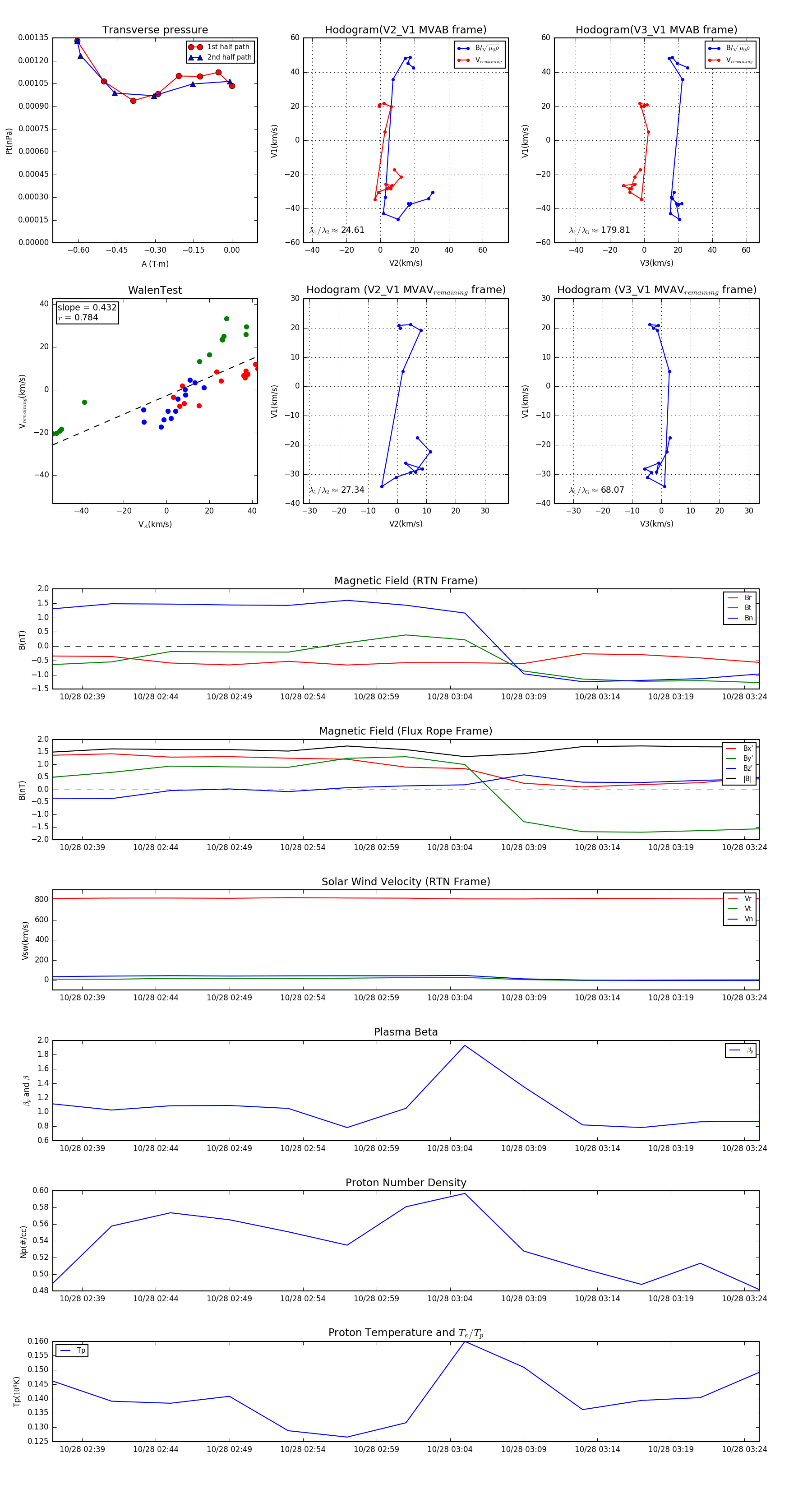Select the "Transverse pressure" plot title
The height and width of the screenshot is (1489, 812).
pos(155,30)
